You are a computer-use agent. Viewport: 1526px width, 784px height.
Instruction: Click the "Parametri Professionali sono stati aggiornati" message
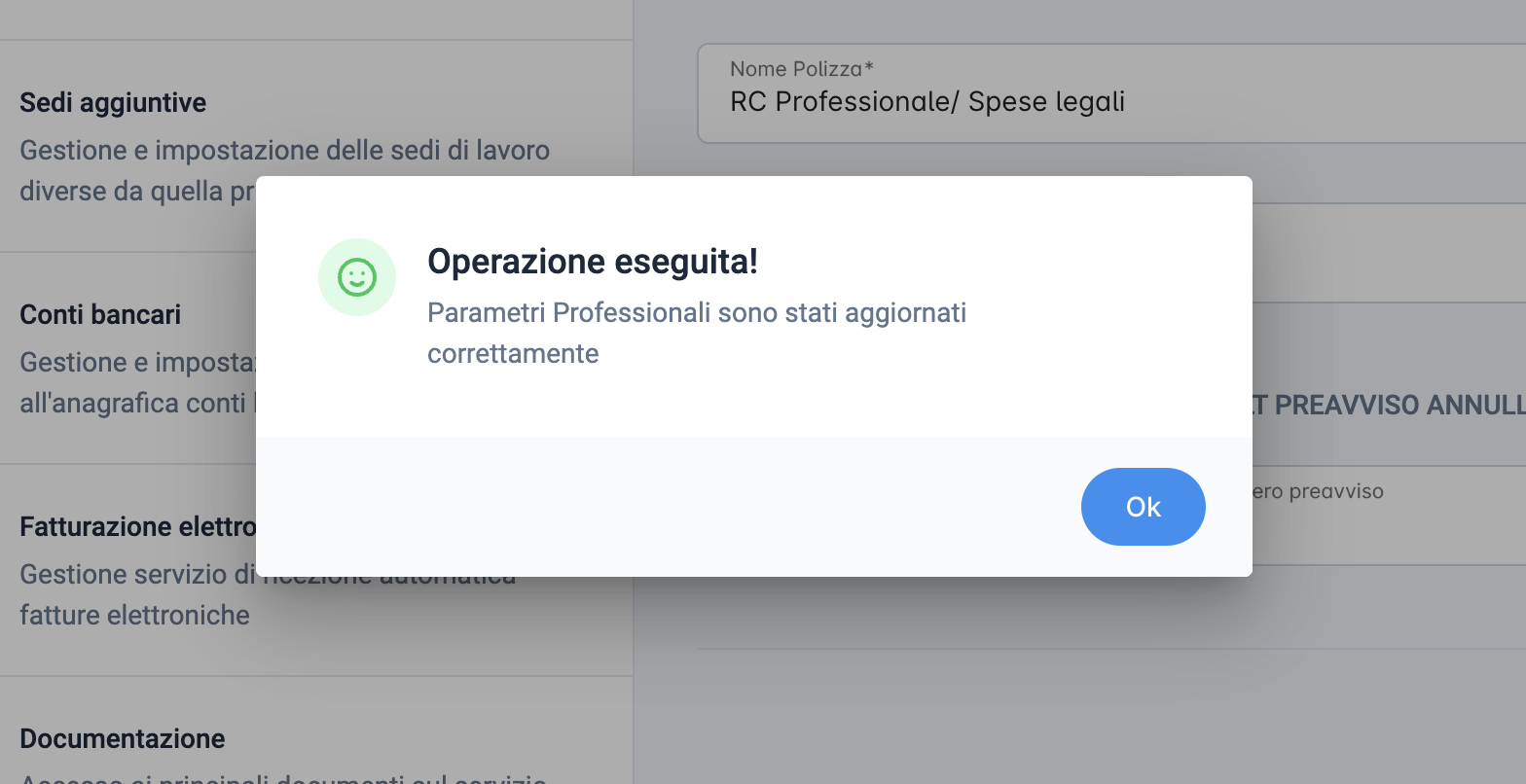coord(697,313)
